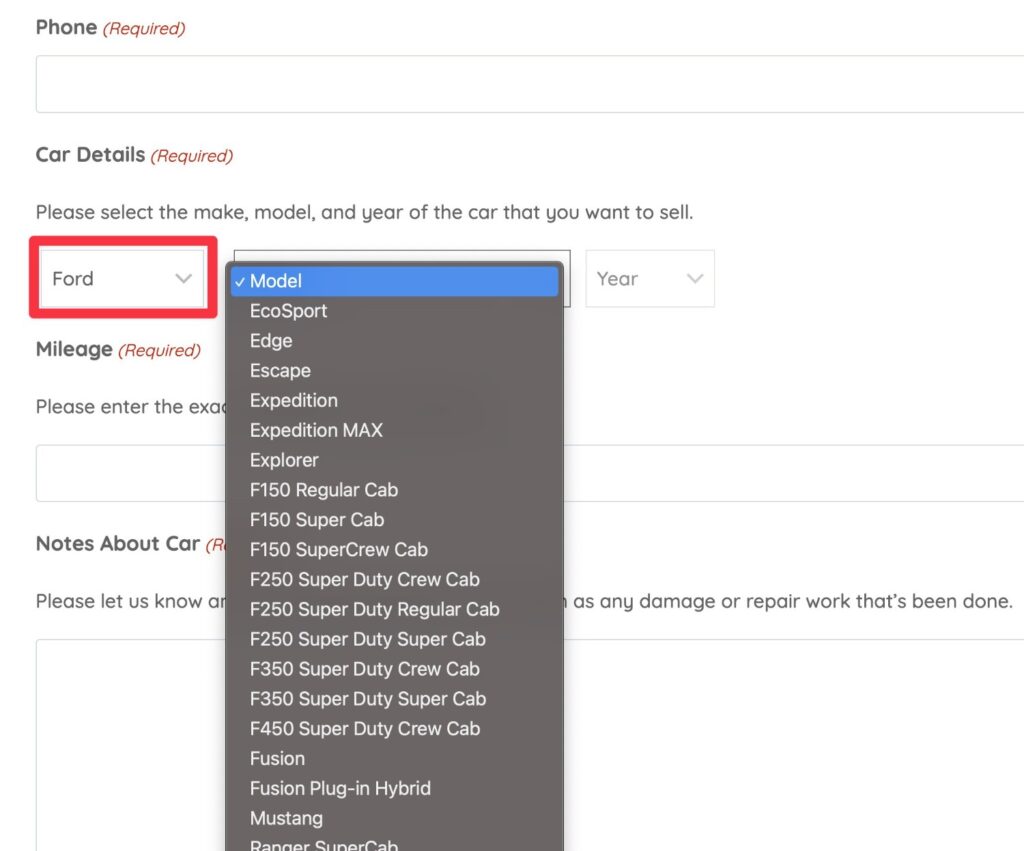
Task: Open the Year dropdown
Action: click(649, 279)
